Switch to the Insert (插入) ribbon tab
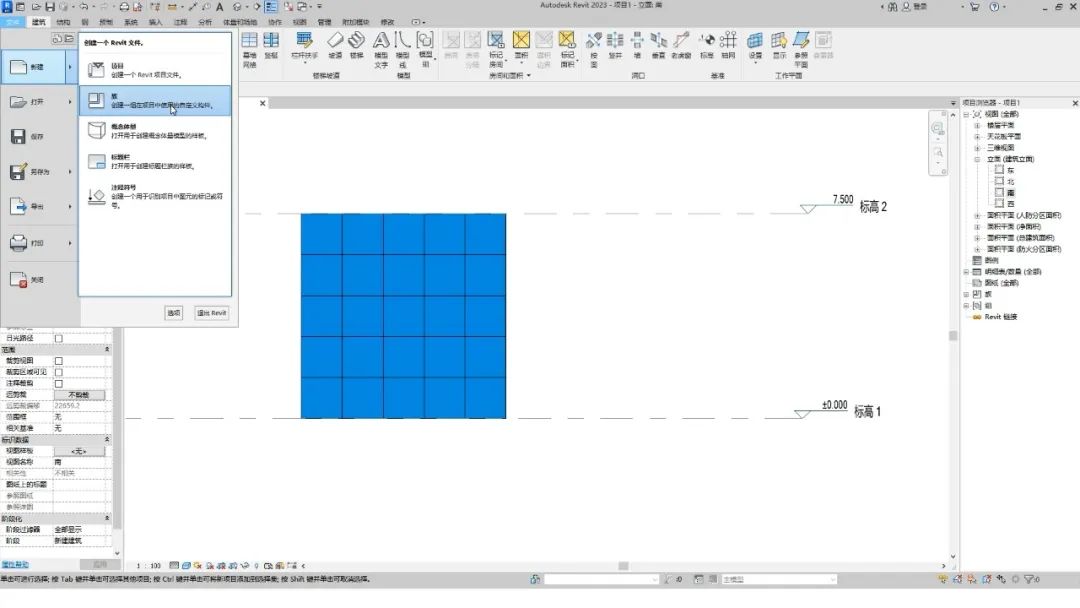The height and width of the screenshot is (608, 1080). point(156,22)
